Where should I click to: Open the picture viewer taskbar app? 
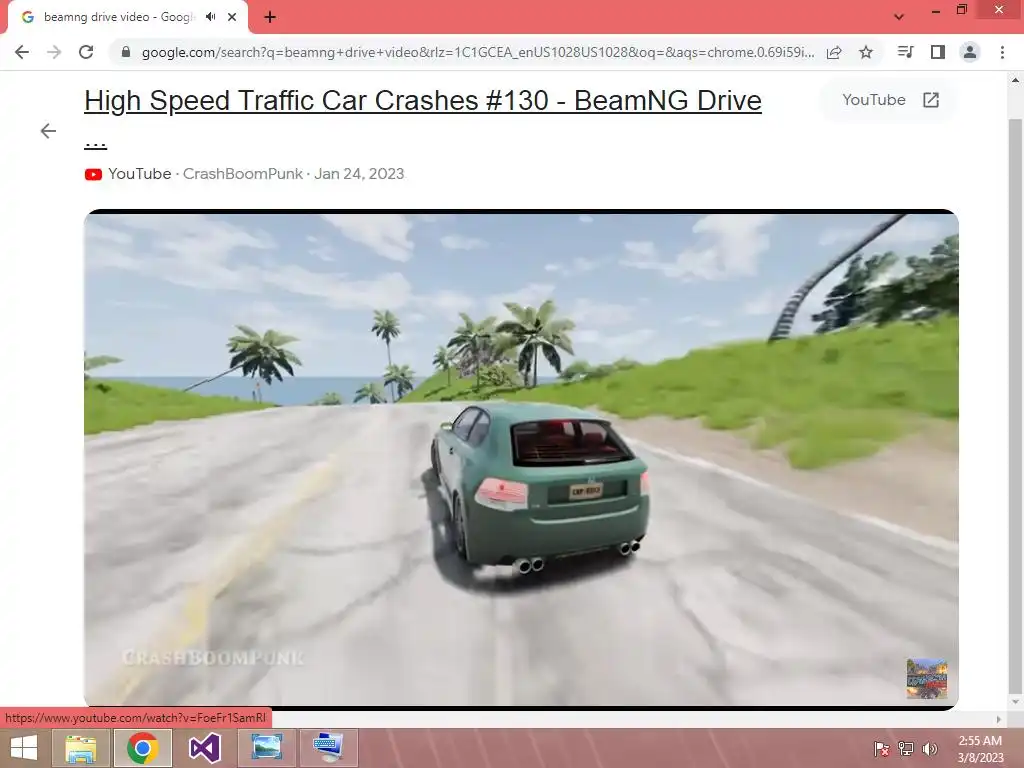[267, 748]
